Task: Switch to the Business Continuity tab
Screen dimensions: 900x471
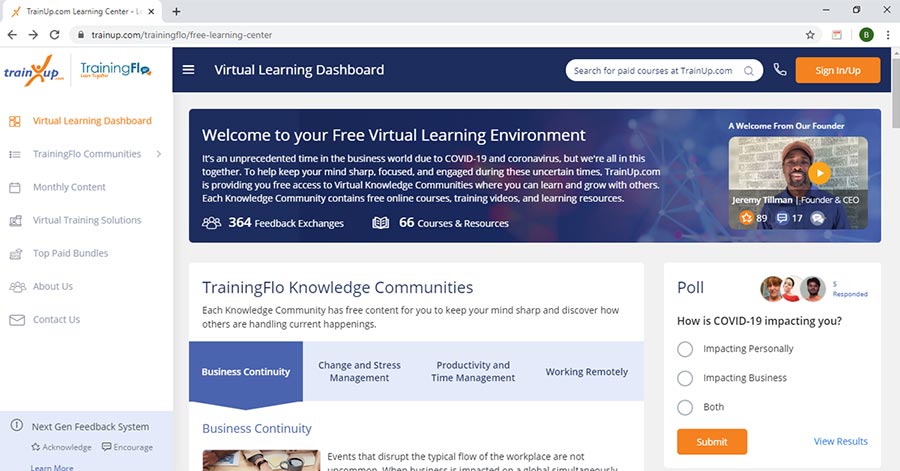Action: (x=246, y=372)
